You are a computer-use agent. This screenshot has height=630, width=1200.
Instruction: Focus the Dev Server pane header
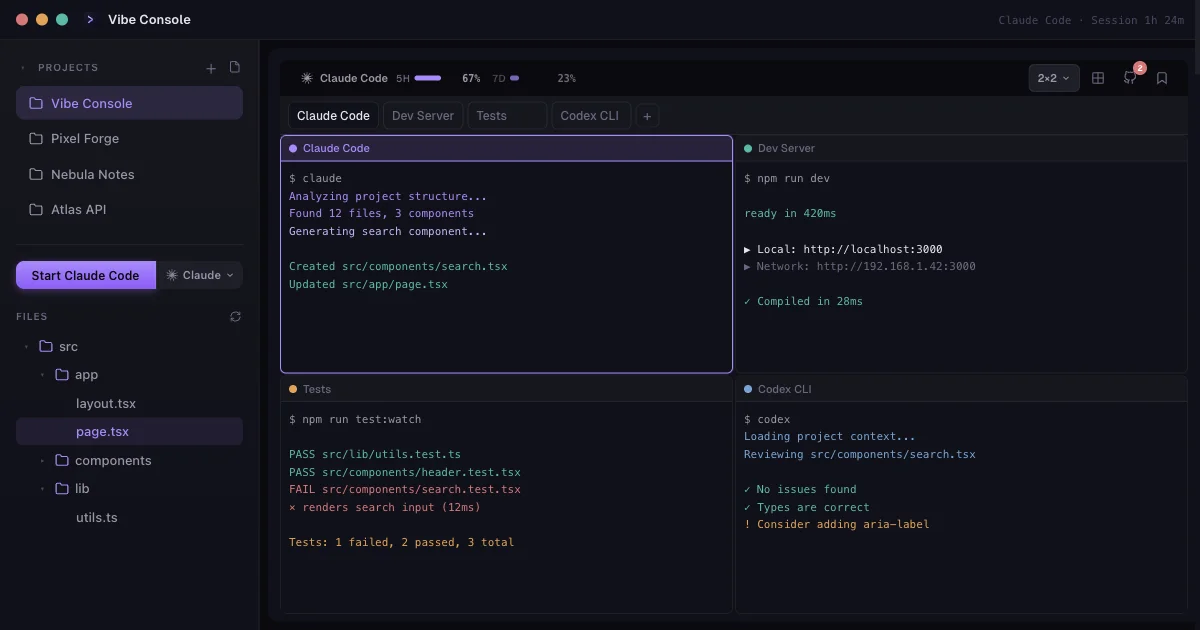(961, 148)
